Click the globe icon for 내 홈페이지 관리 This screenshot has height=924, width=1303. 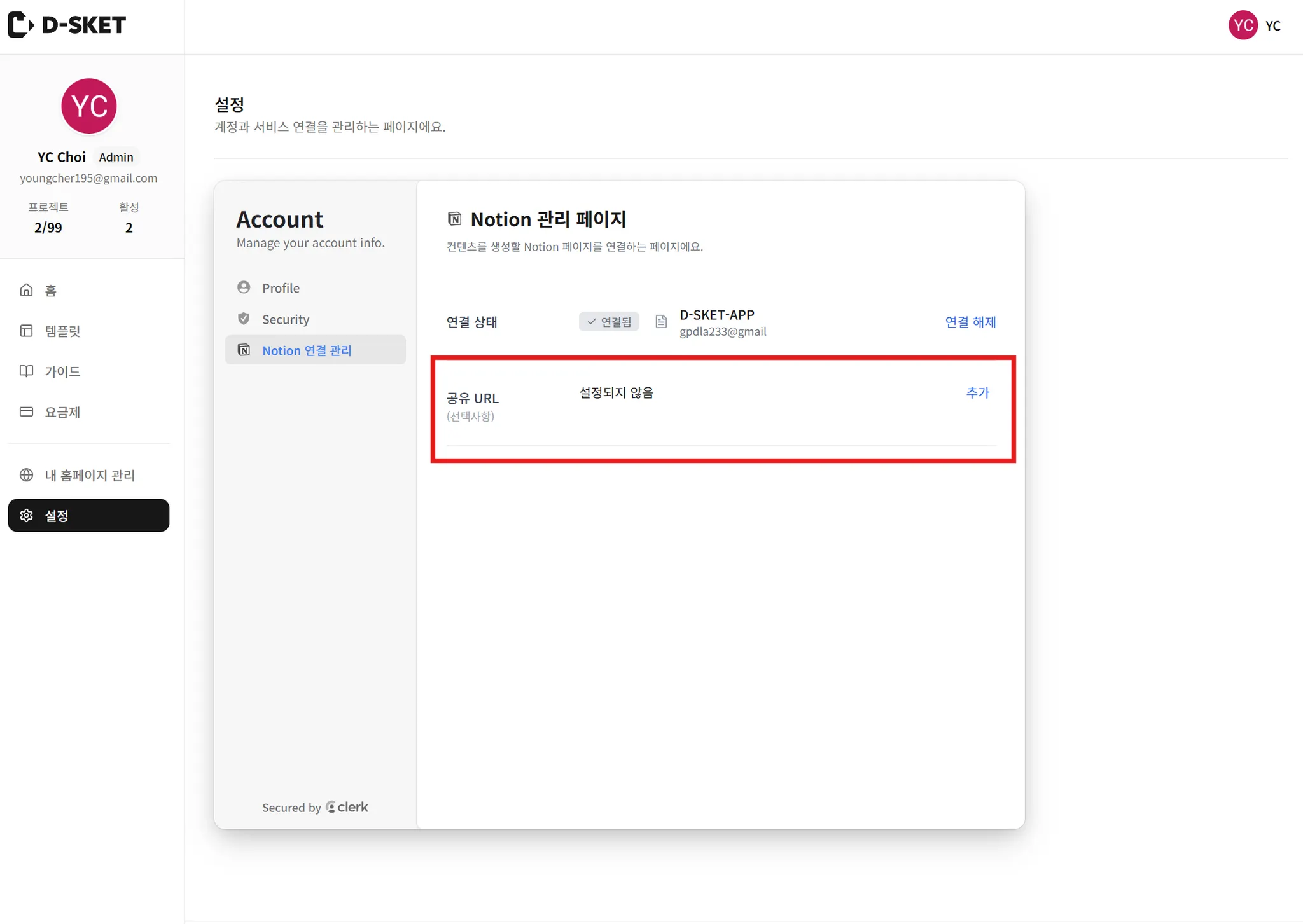tap(26, 475)
